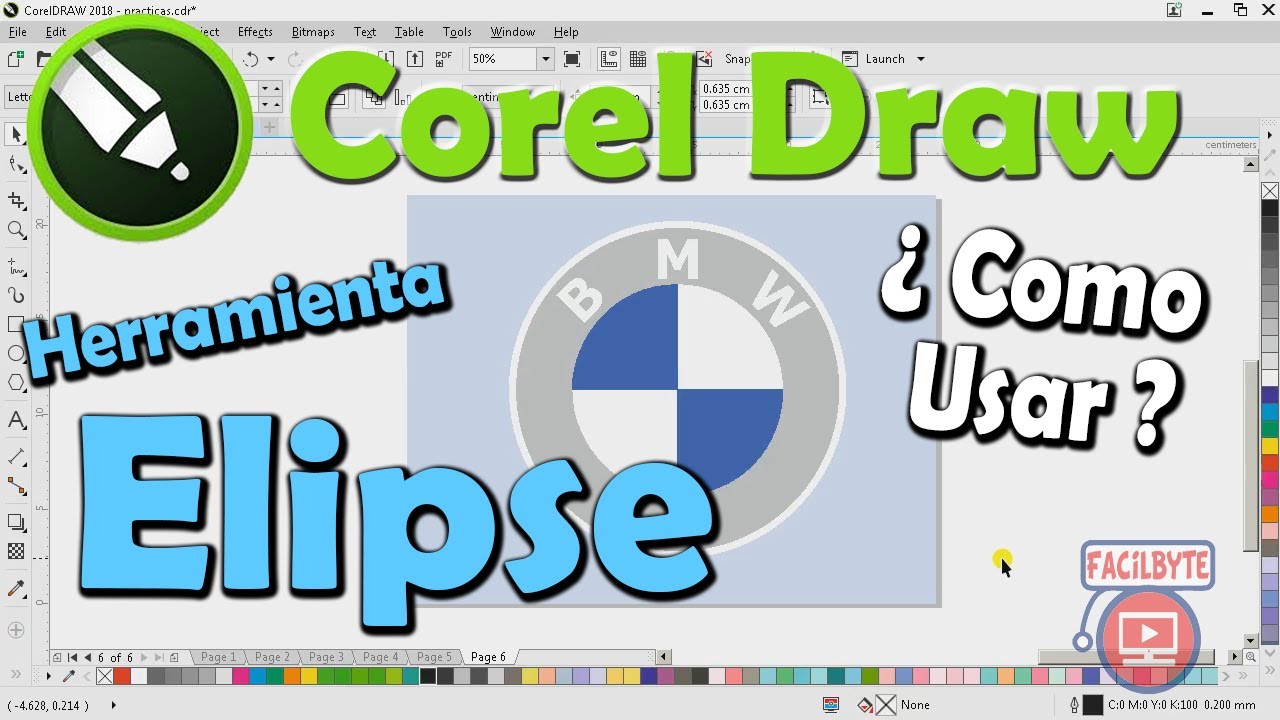Screen dimensions: 1280x720
Task: Open the Bitmaps menu
Action: tap(313, 32)
